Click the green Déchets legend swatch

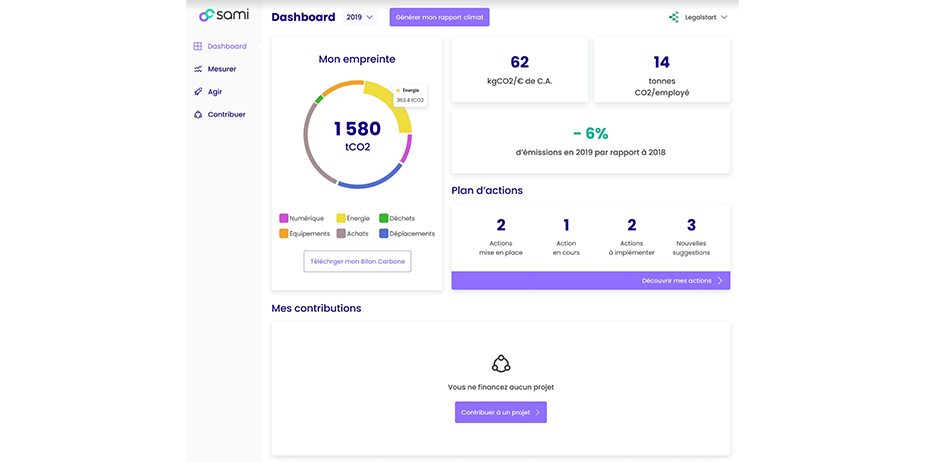tap(384, 218)
